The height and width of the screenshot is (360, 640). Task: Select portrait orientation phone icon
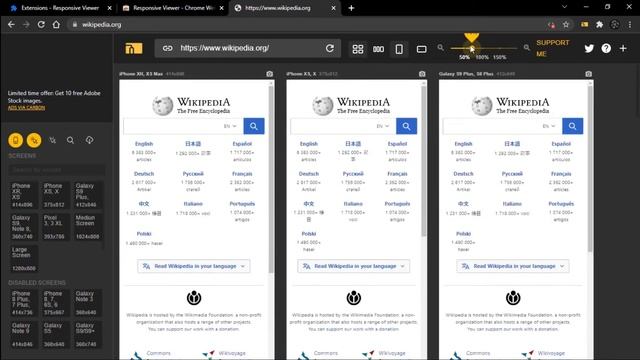(399, 49)
